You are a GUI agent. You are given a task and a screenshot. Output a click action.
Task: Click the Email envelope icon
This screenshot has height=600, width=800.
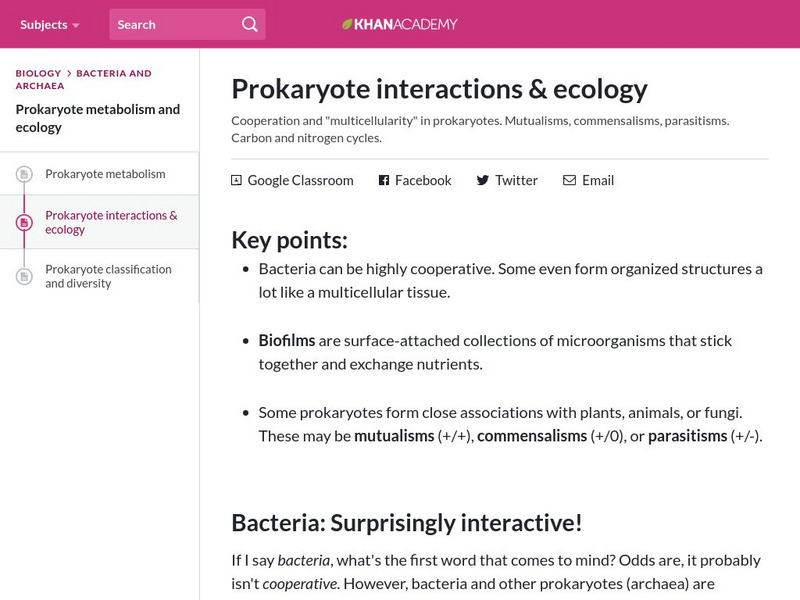click(x=569, y=181)
